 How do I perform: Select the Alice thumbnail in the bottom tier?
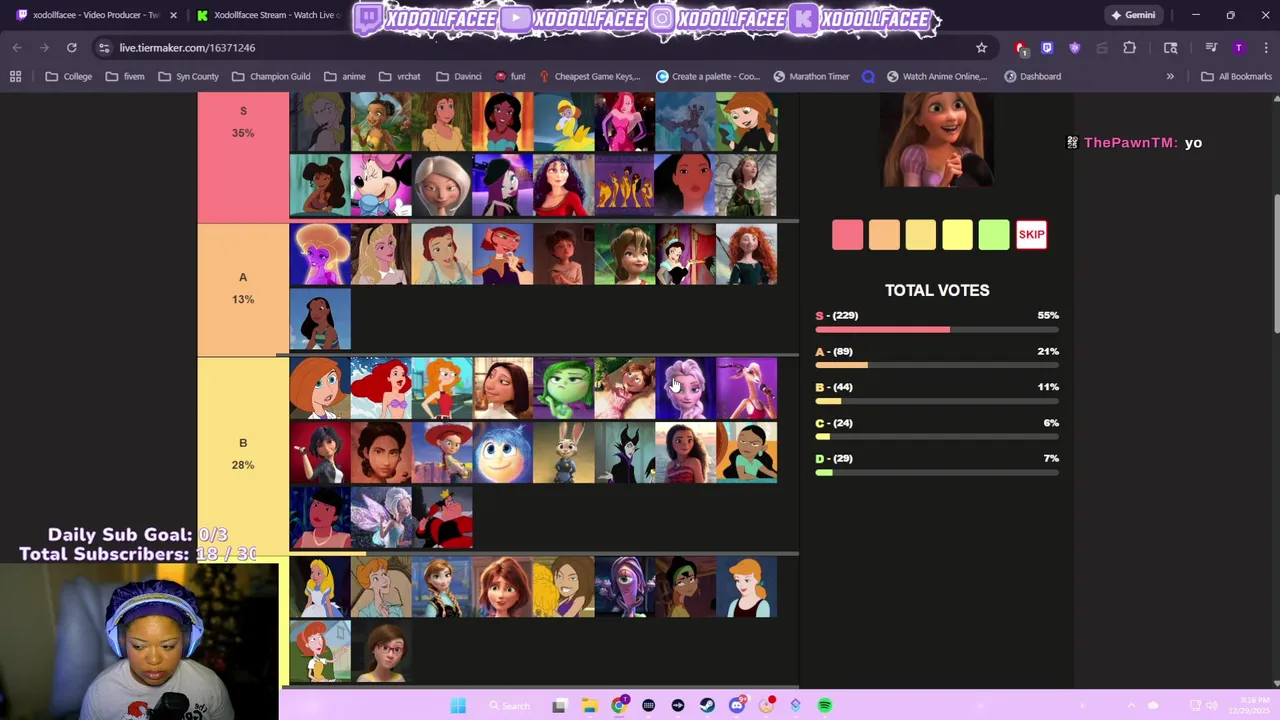pos(320,587)
